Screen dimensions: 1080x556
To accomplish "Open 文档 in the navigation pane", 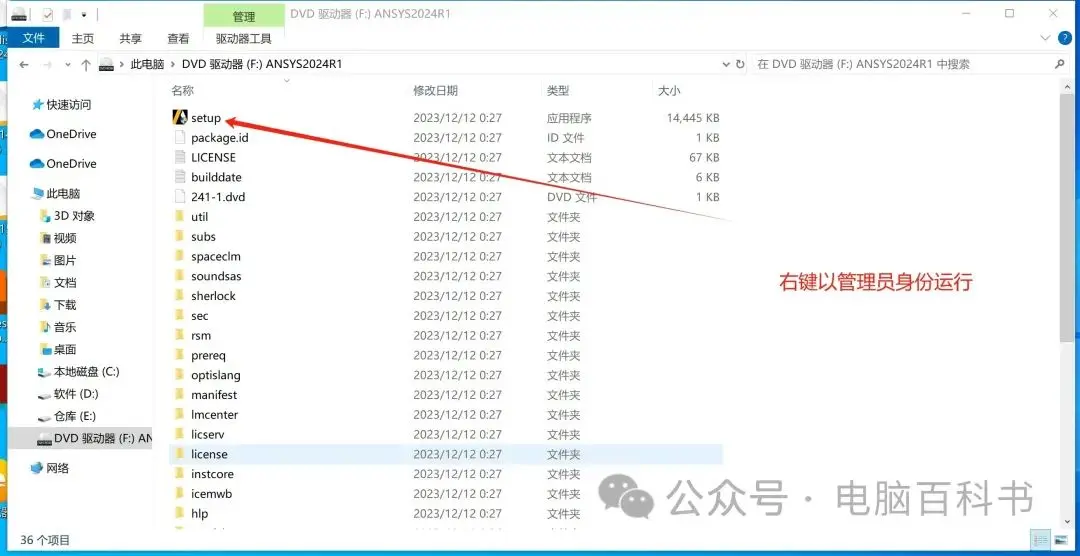I will coord(65,282).
